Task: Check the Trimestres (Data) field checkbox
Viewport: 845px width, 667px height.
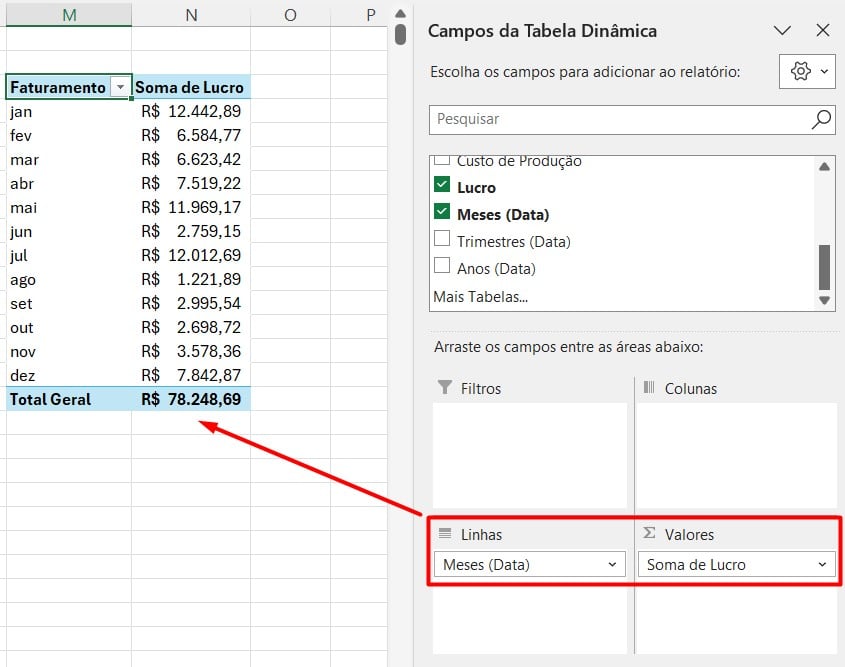Action: (x=442, y=238)
